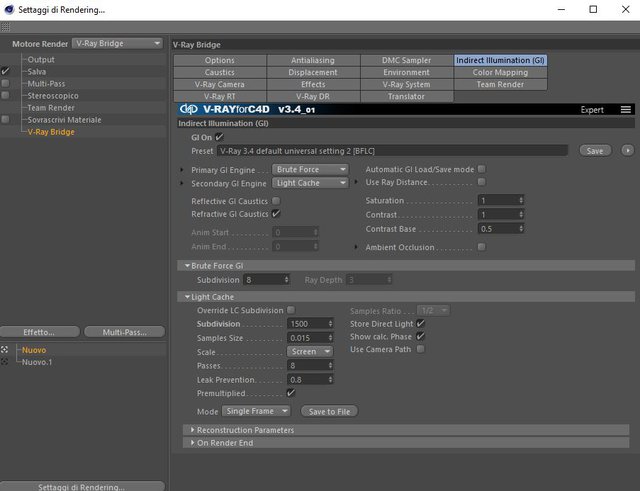The image size is (640, 491).
Task: Open the Primary GI Engine dropdown
Action: point(310,169)
